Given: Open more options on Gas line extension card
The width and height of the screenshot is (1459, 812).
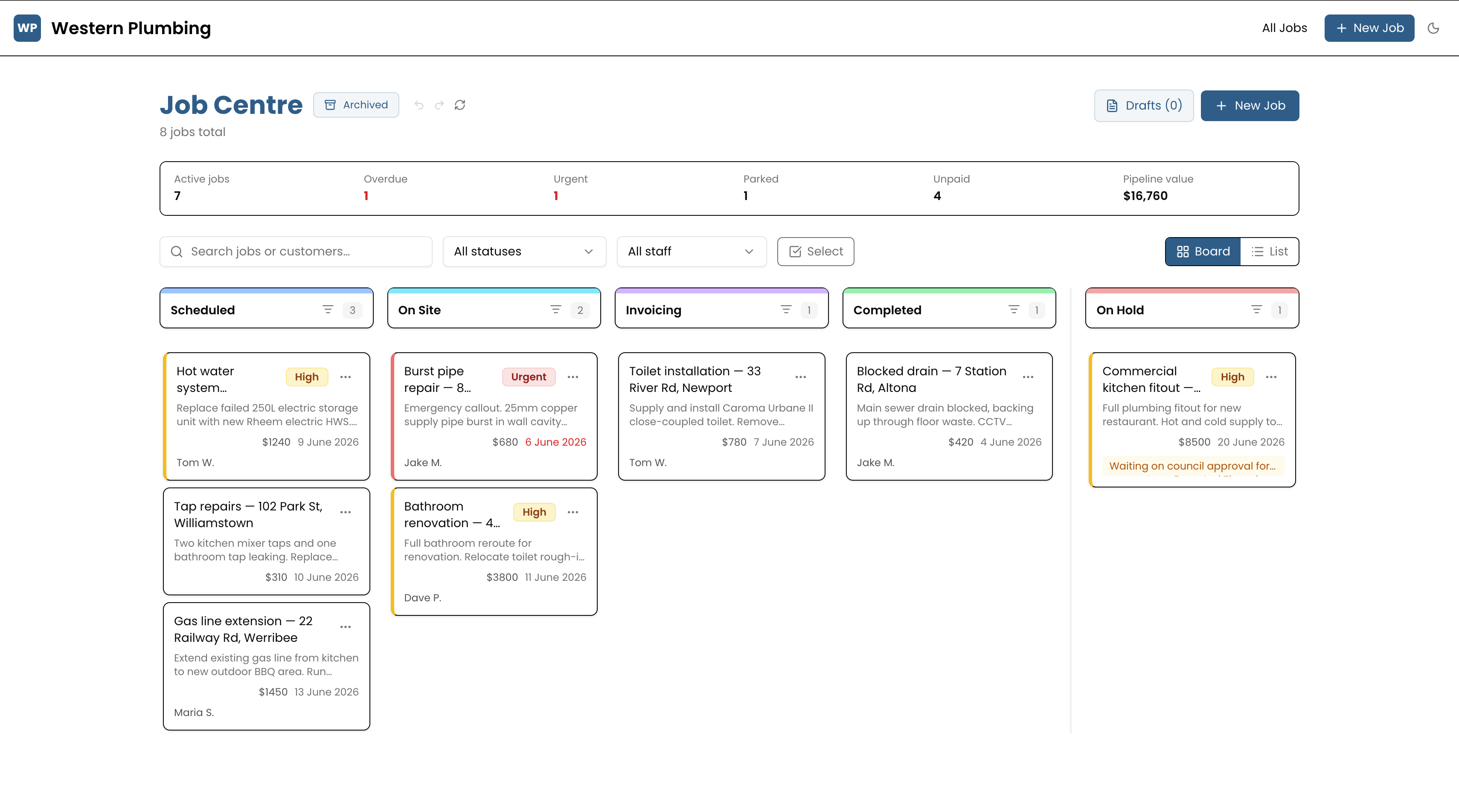Looking at the screenshot, I should pyautogui.click(x=346, y=627).
